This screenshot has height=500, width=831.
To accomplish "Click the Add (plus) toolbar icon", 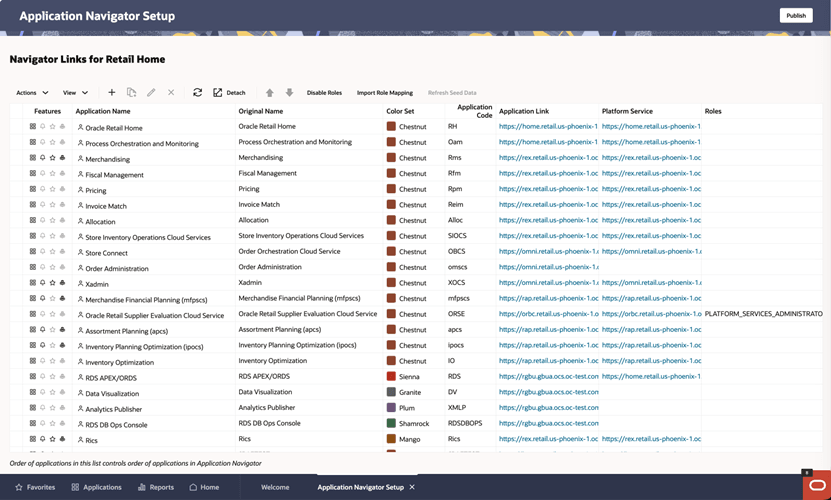I will click(111, 92).
